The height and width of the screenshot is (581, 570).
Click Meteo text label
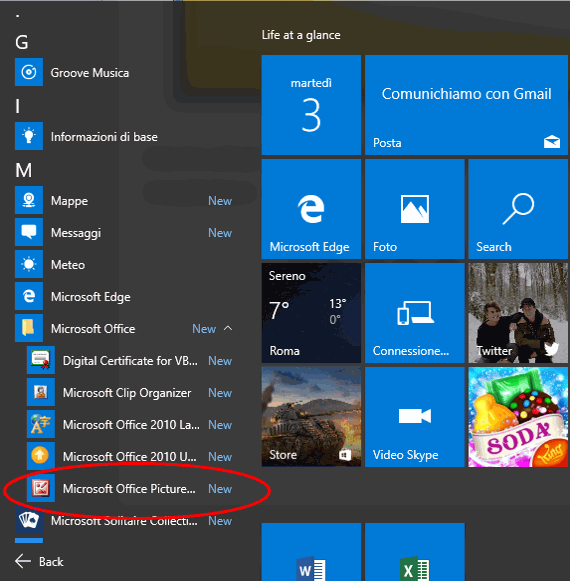click(x=68, y=265)
